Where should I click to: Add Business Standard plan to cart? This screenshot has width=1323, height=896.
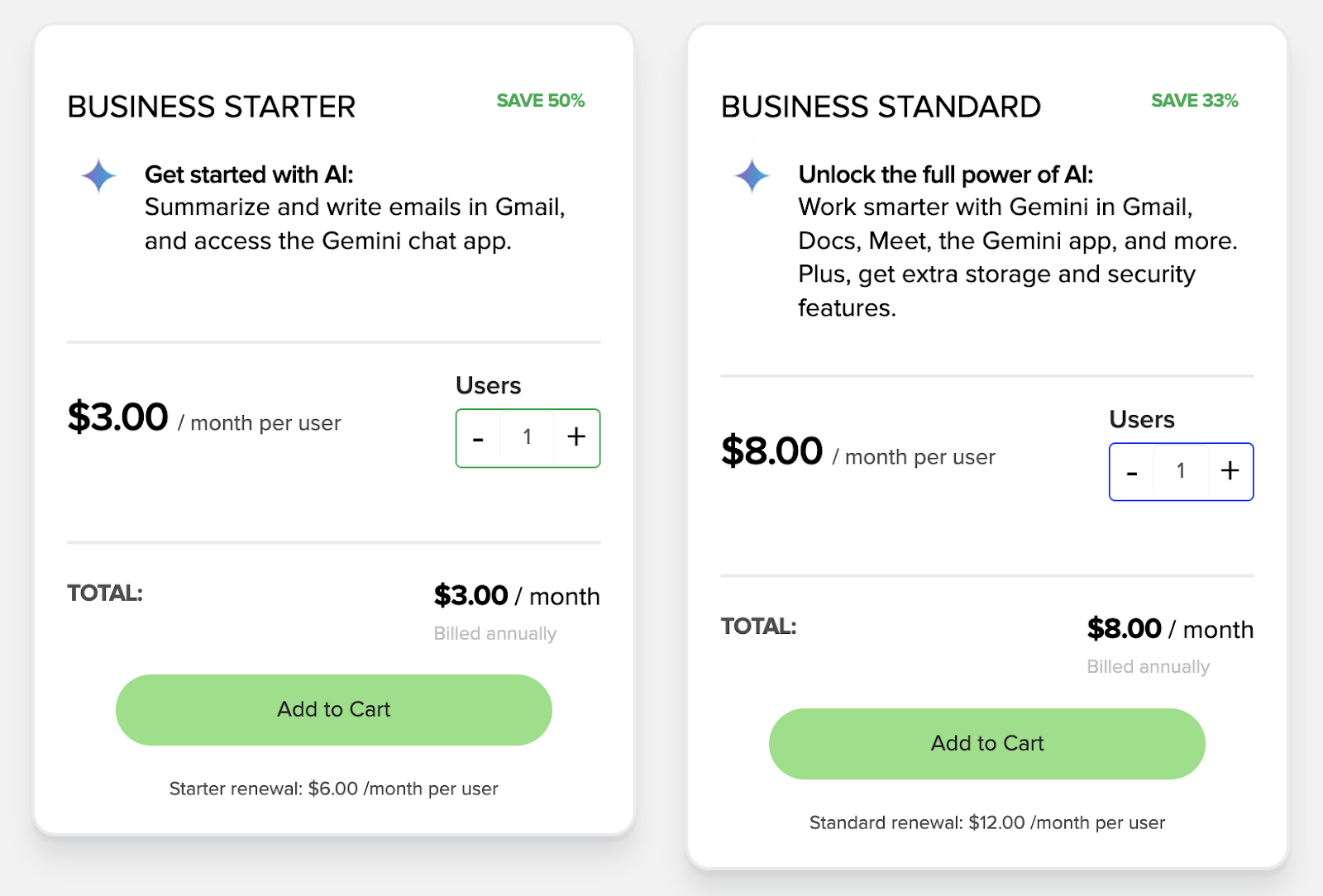pyautogui.click(x=986, y=744)
